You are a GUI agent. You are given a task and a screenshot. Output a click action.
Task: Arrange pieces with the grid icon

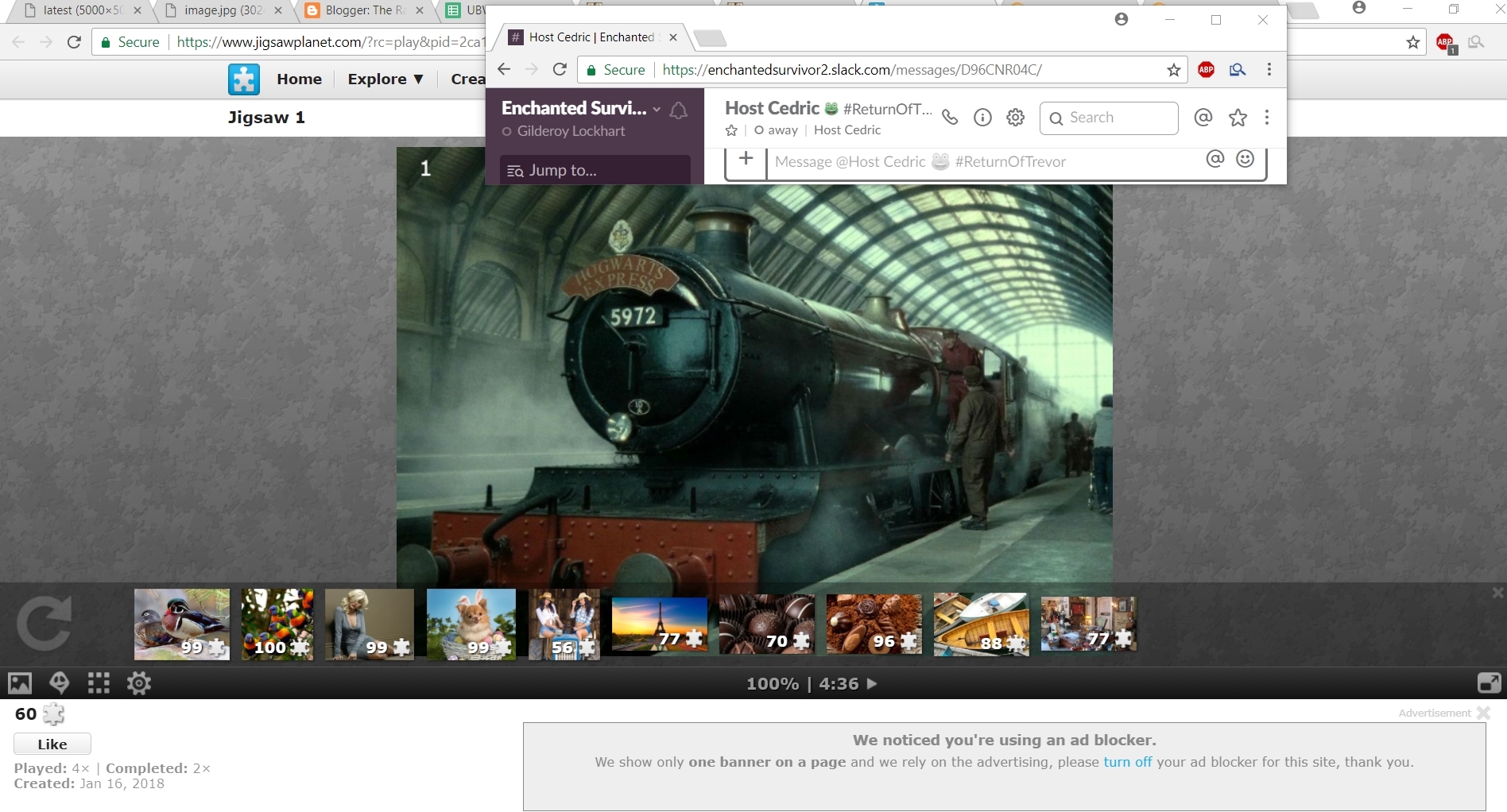click(99, 683)
